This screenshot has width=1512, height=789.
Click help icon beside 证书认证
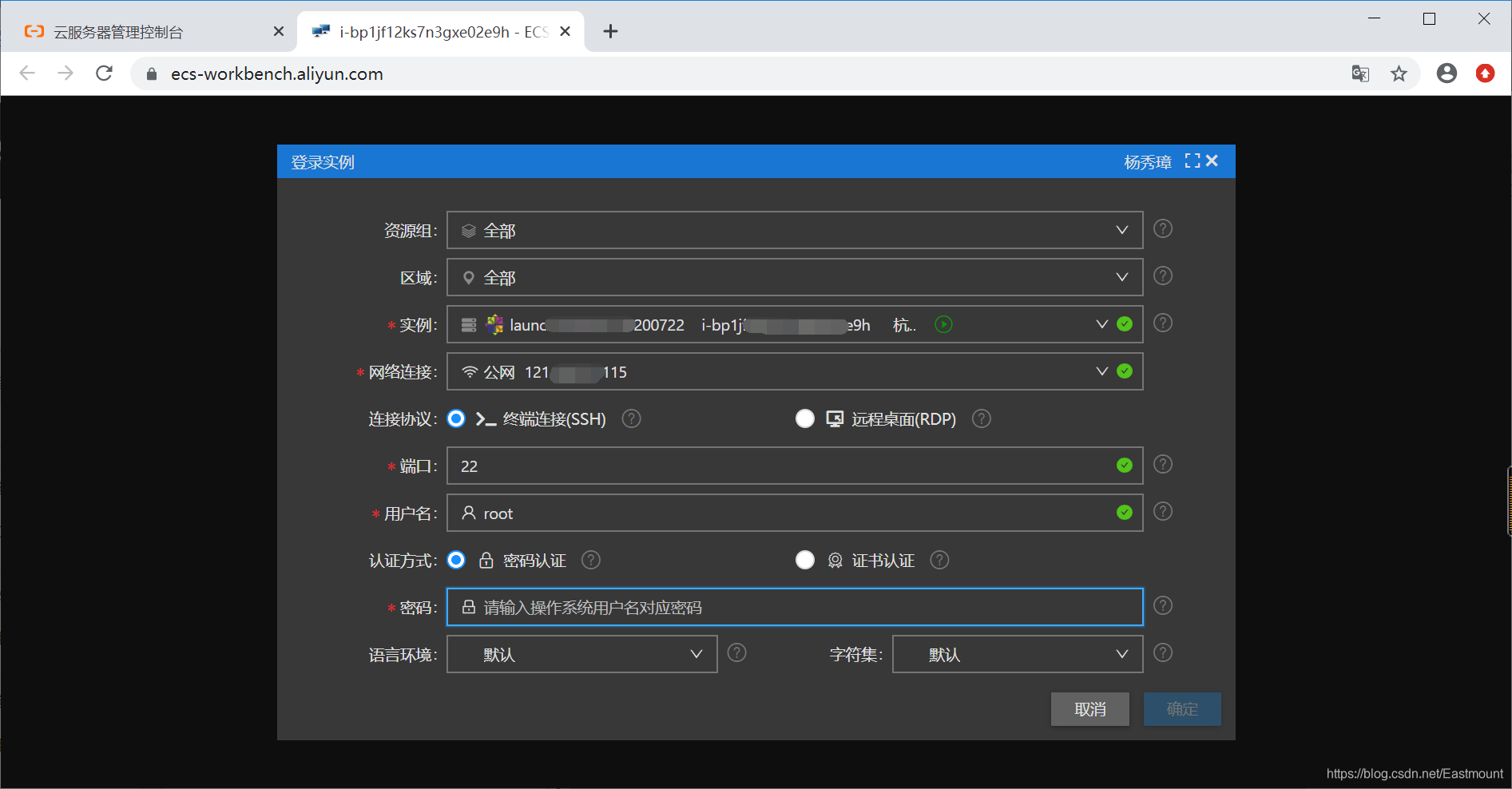click(940, 560)
